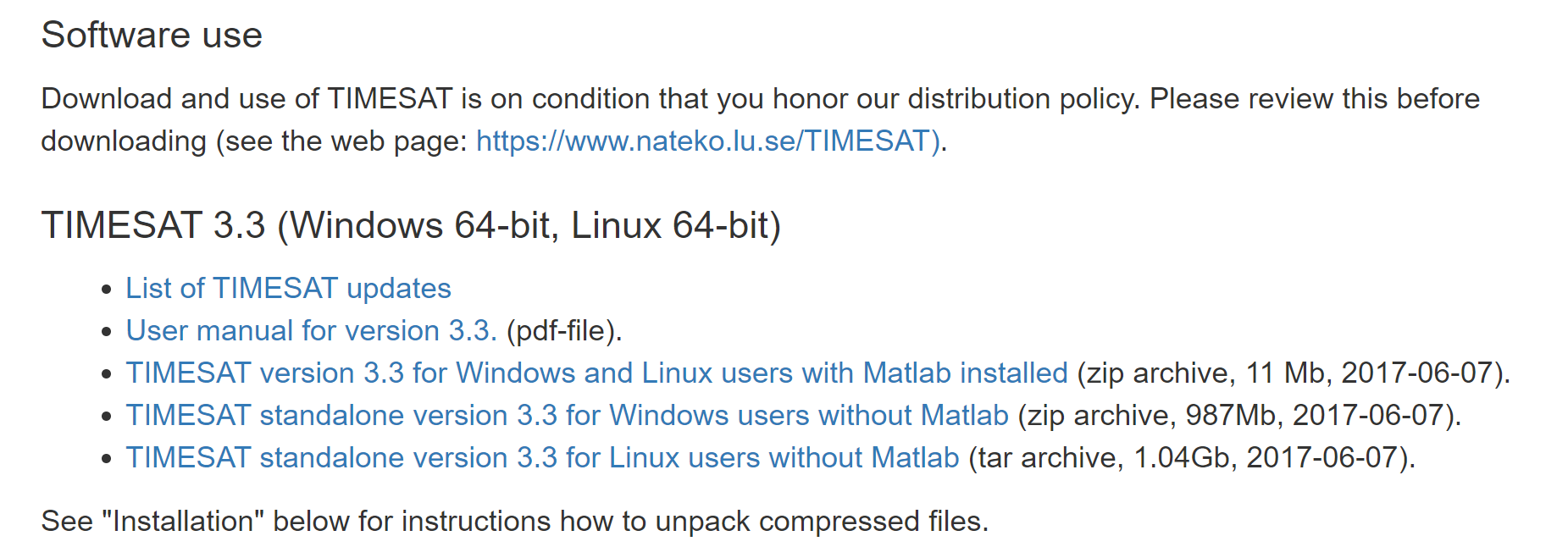Click the 11 Mb zip archive size note

[x=1293, y=373]
